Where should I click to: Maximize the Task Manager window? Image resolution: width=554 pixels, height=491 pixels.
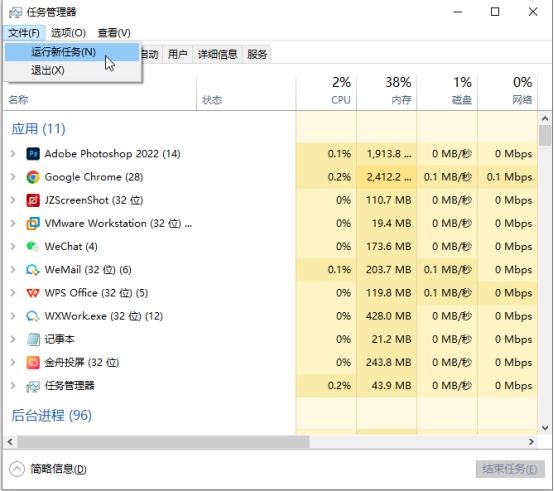(x=495, y=12)
